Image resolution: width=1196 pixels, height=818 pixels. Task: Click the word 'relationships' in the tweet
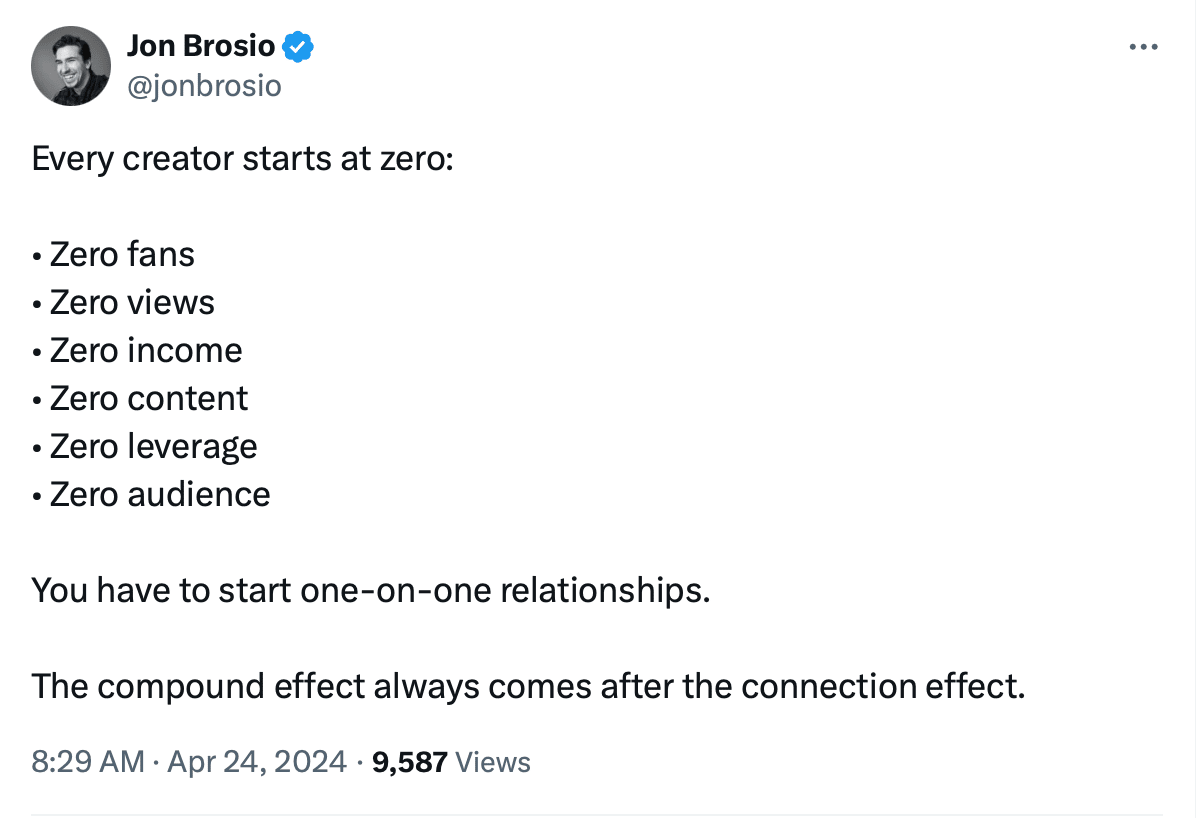[x=604, y=591]
